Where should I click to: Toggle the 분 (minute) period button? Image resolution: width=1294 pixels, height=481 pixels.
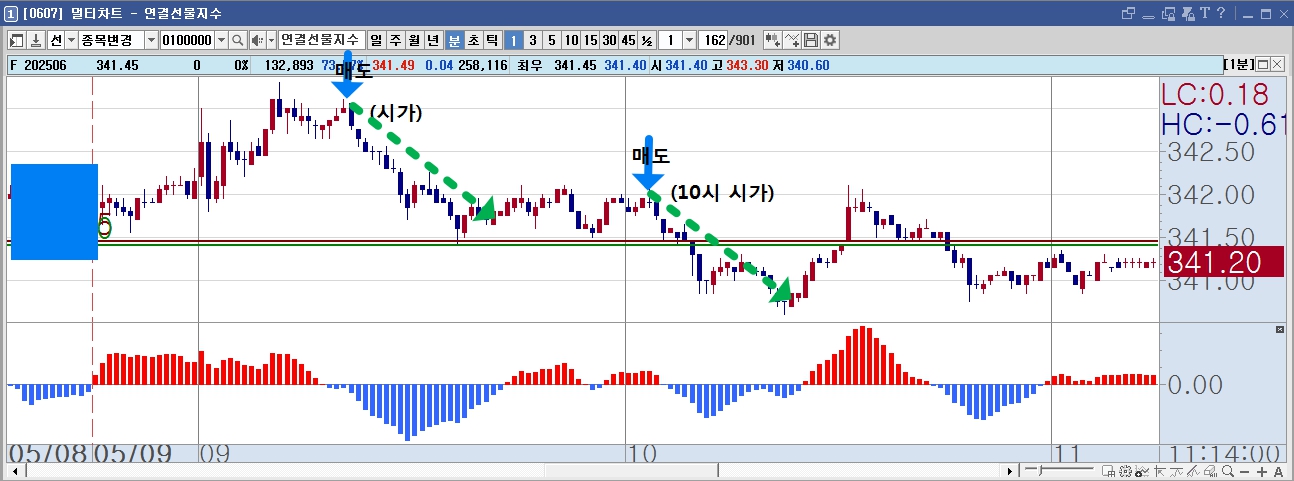455,40
